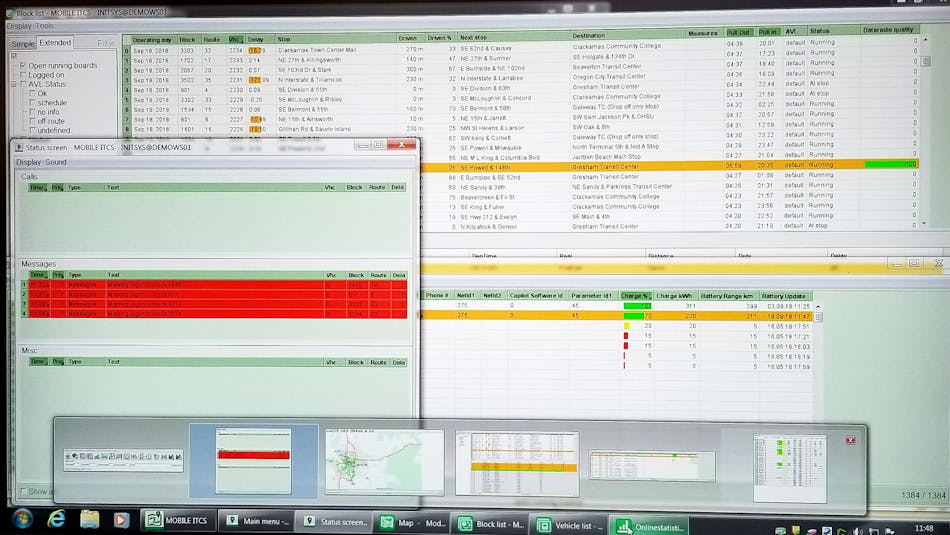Open the file explorer folder icon
The height and width of the screenshot is (535, 950).
pos(89,519)
